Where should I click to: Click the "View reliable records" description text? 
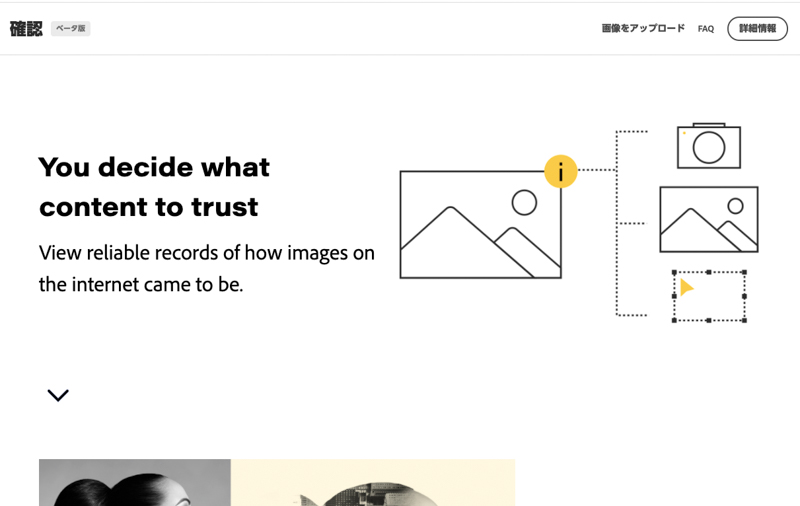point(206,268)
